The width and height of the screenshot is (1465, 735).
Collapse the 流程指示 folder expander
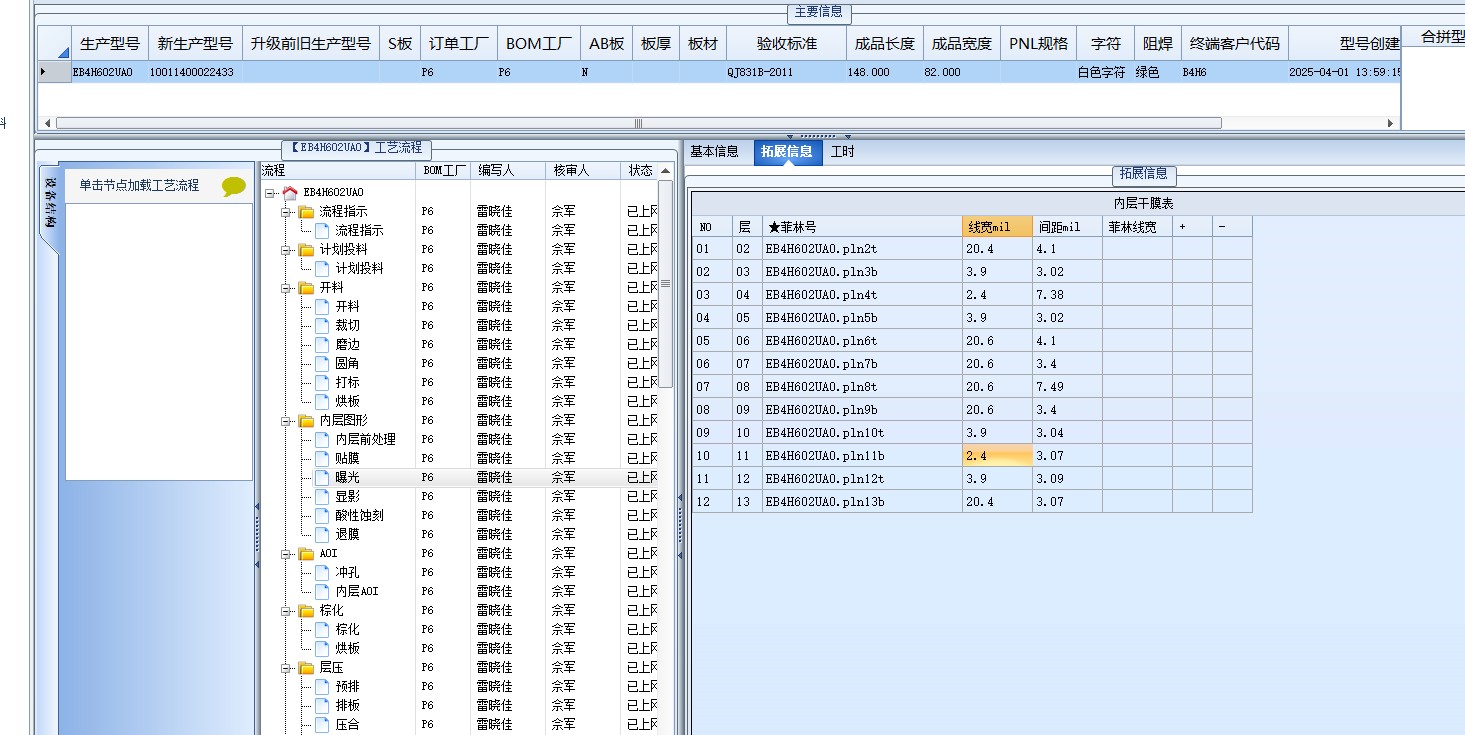(x=286, y=212)
